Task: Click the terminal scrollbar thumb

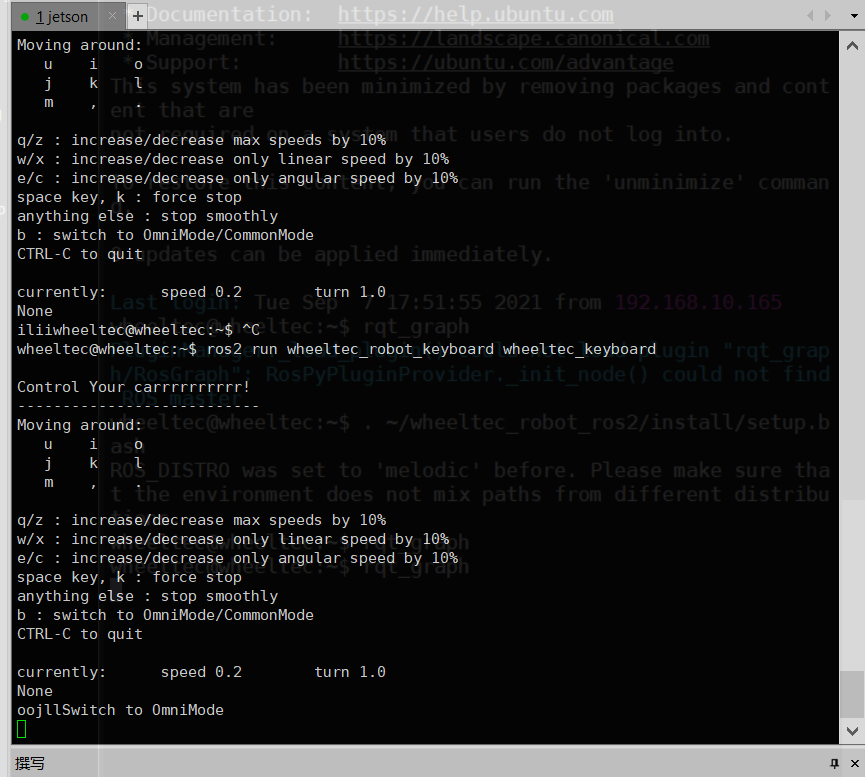Action: (852, 694)
